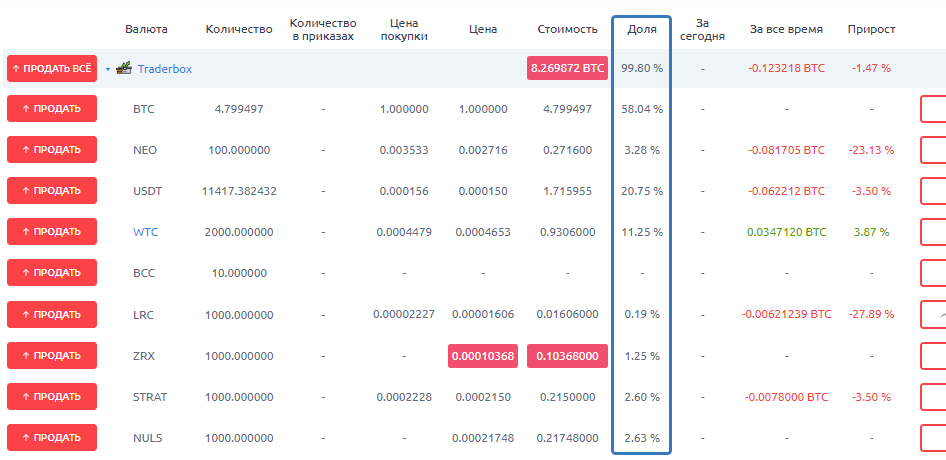Click the Доля column header
Viewport: 946px width, 460px height.
[x=641, y=29]
